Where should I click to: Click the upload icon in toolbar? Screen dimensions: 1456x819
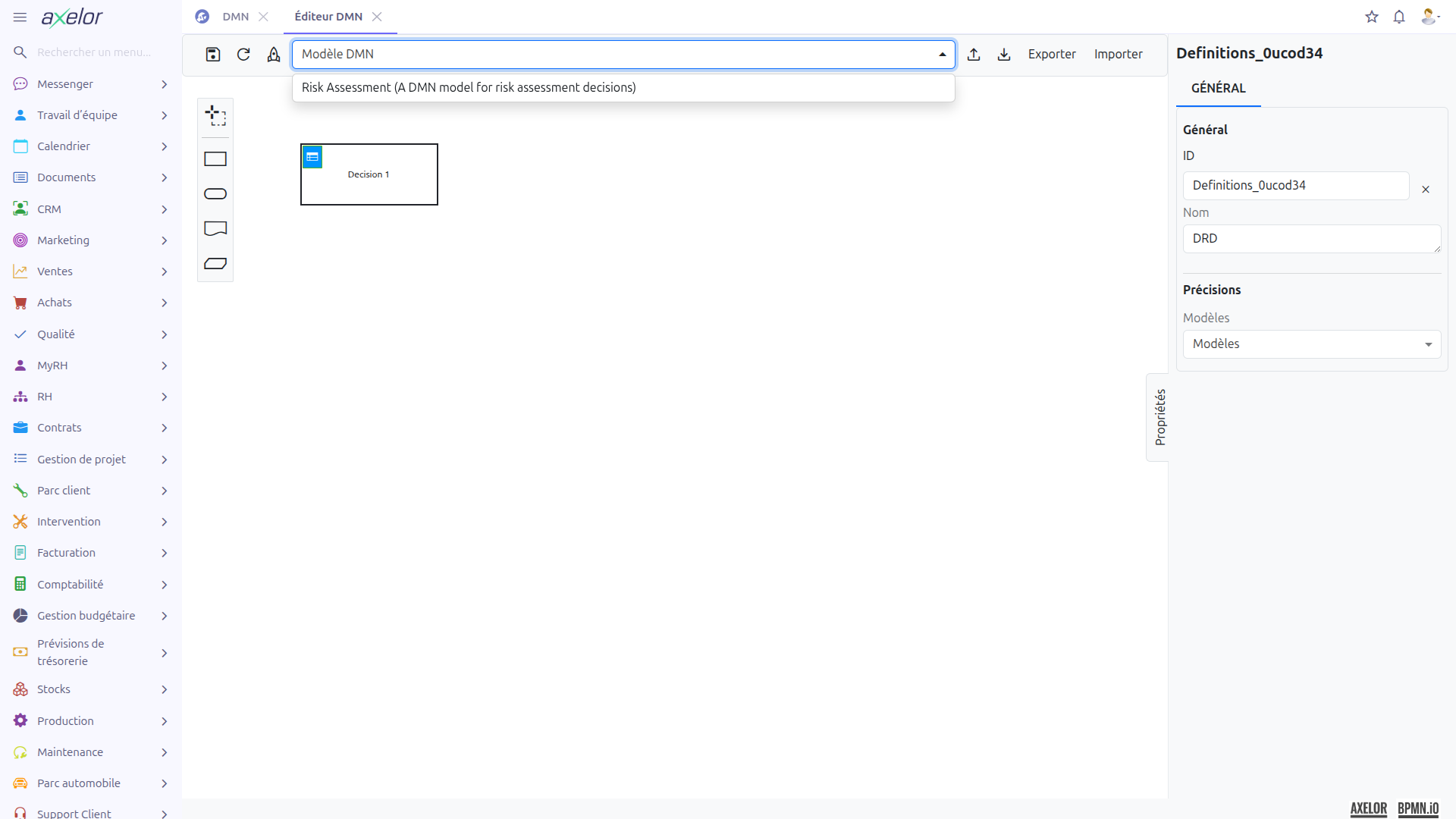(974, 55)
